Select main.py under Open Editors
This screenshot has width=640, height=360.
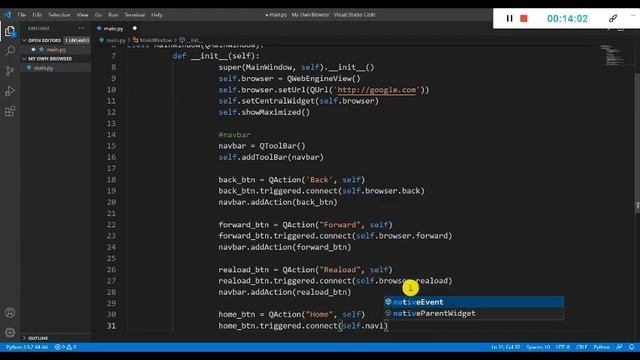point(56,49)
